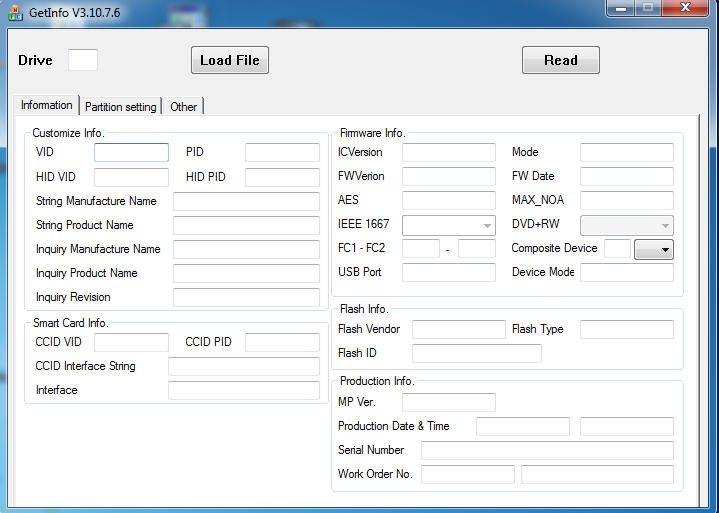
Task: Click the Inquiry Revision field
Action: coord(246,297)
